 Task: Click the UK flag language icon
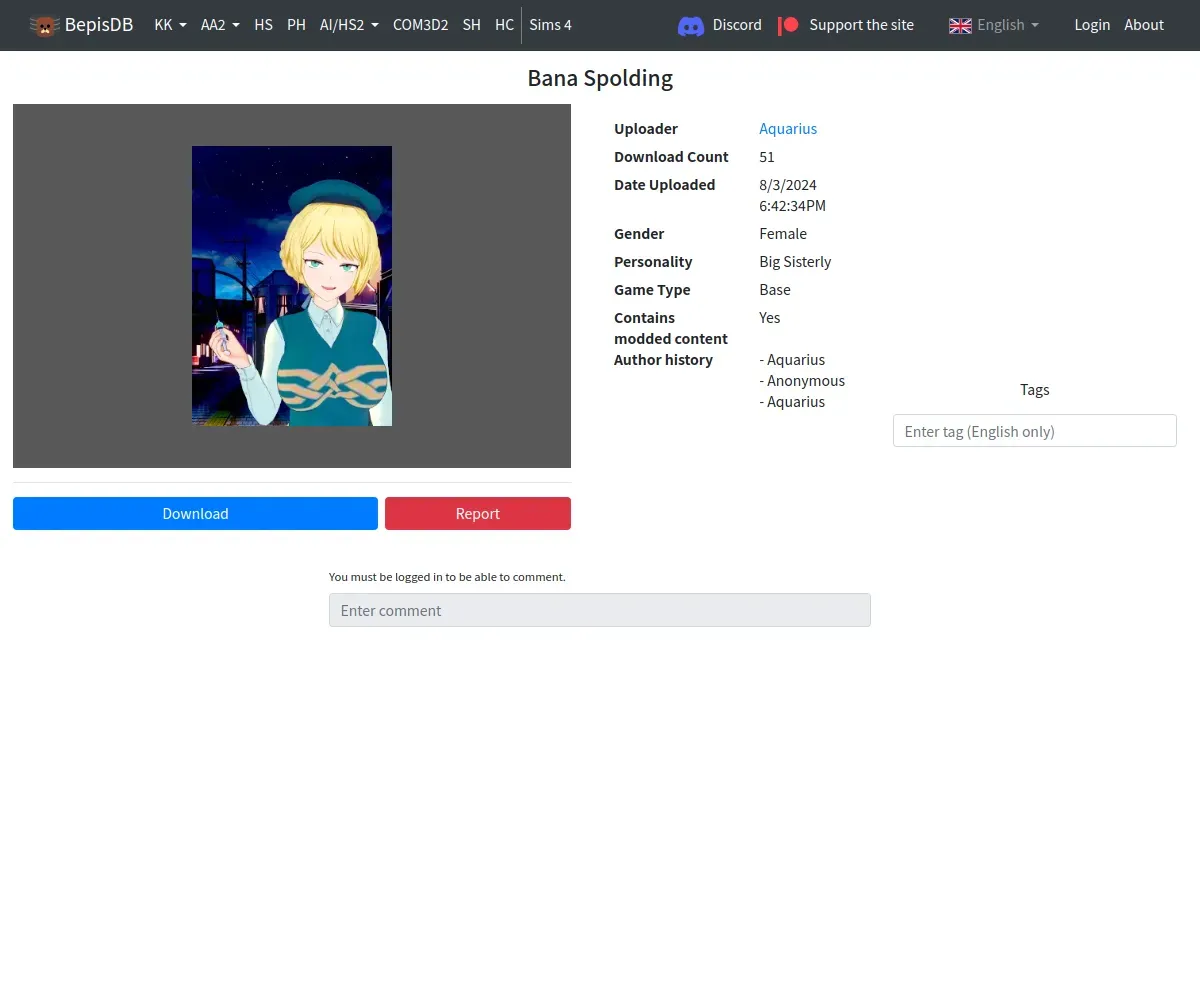click(x=960, y=26)
